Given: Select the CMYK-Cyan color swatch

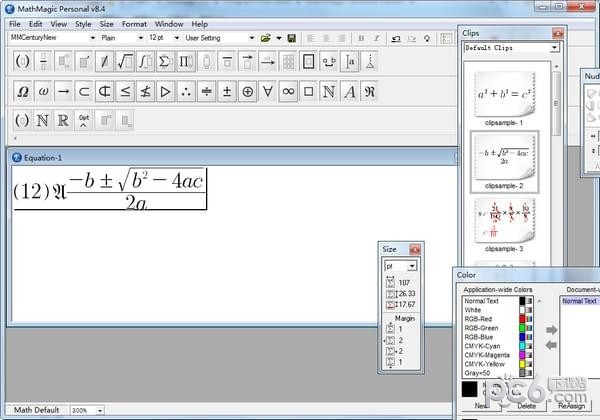Looking at the screenshot, I should [x=522, y=346].
